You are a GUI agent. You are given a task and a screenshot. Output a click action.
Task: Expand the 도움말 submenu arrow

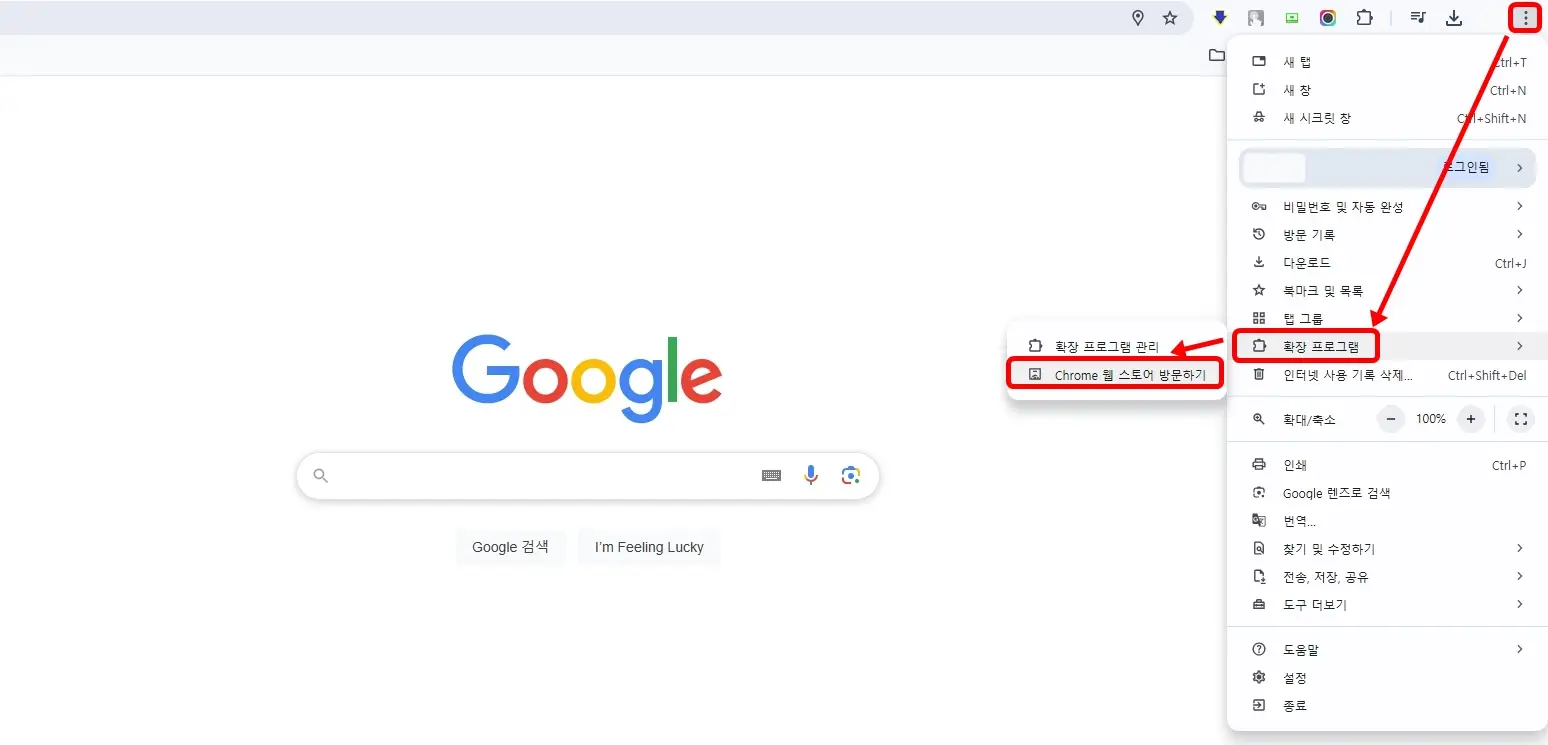[x=1519, y=648]
